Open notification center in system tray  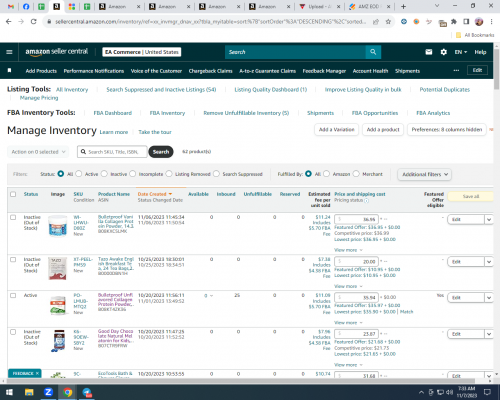pos(487,392)
